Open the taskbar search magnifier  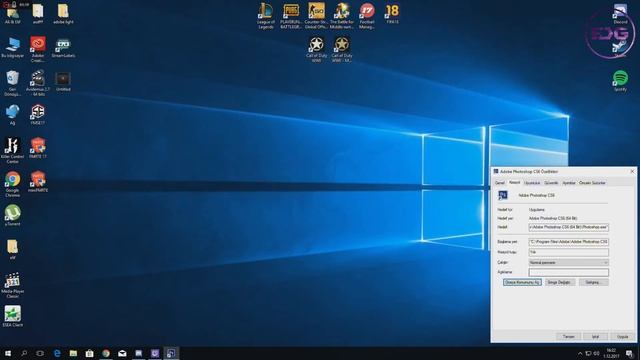(24, 353)
